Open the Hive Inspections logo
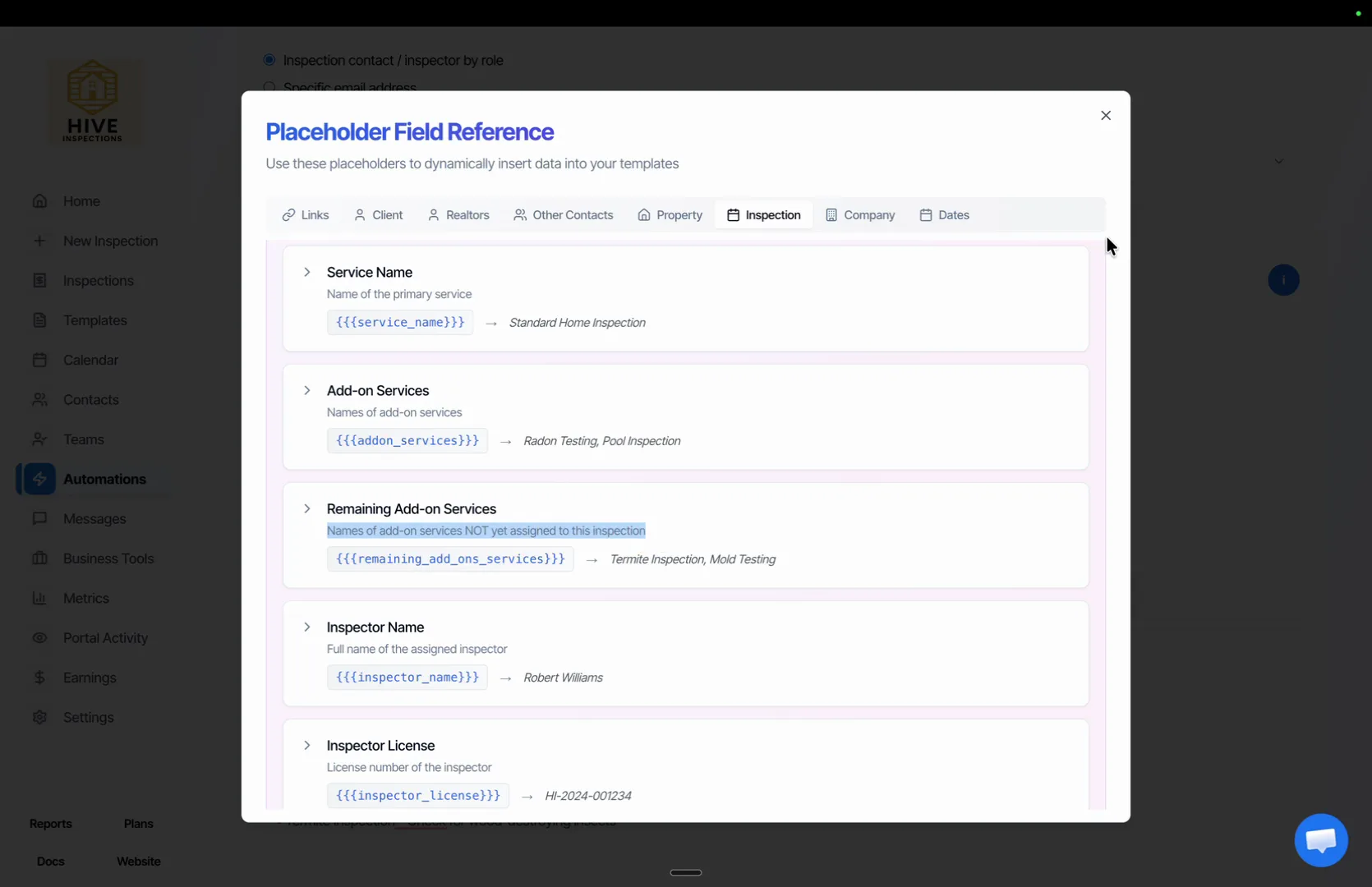Image resolution: width=1372 pixels, height=887 pixels. 93,102
